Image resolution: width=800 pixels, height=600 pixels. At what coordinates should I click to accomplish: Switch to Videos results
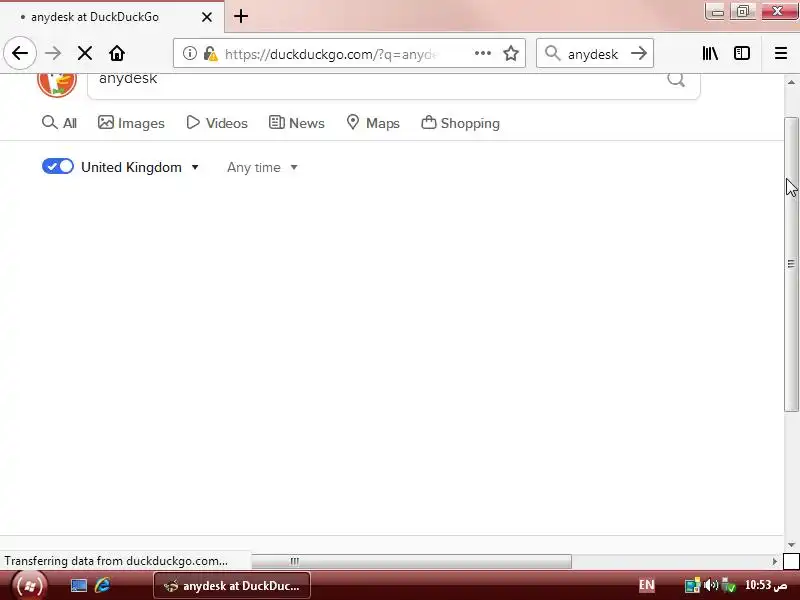pyautogui.click(x=217, y=123)
